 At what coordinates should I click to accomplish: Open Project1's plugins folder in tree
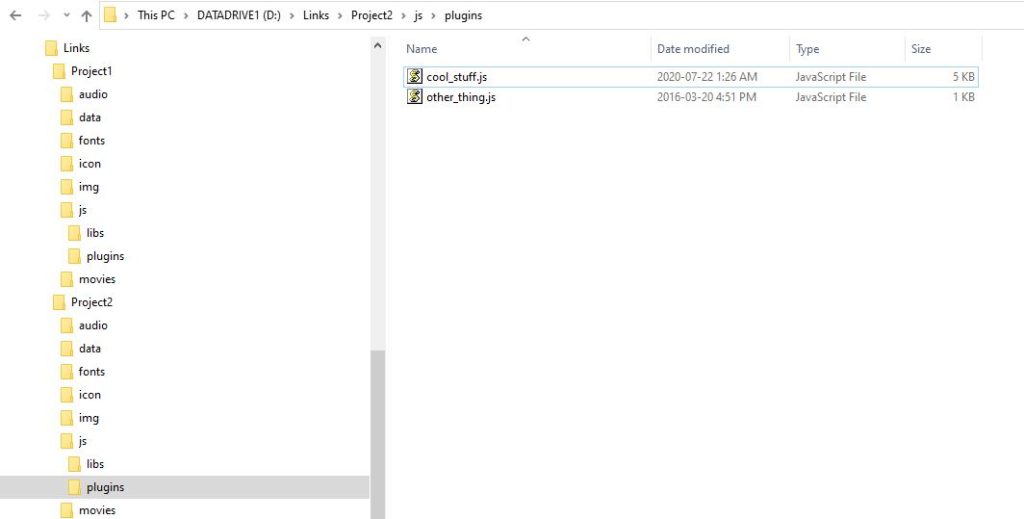click(105, 256)
